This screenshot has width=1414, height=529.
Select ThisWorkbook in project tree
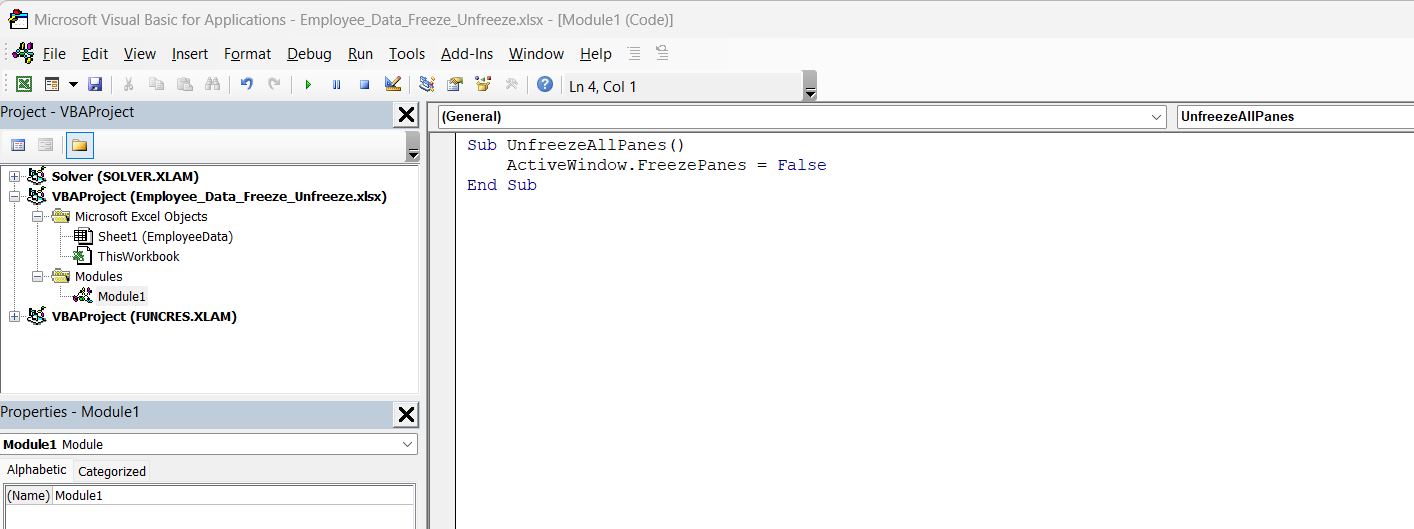[x=138, y=257]
